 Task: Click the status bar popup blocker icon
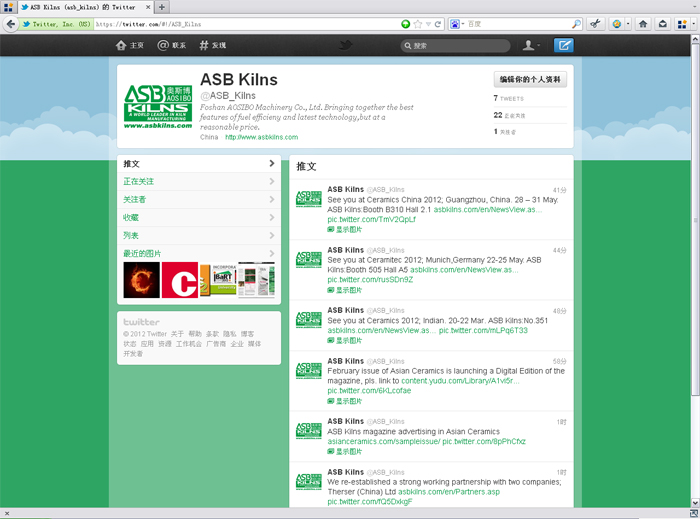pyautogui.click(x=694, y=513)
